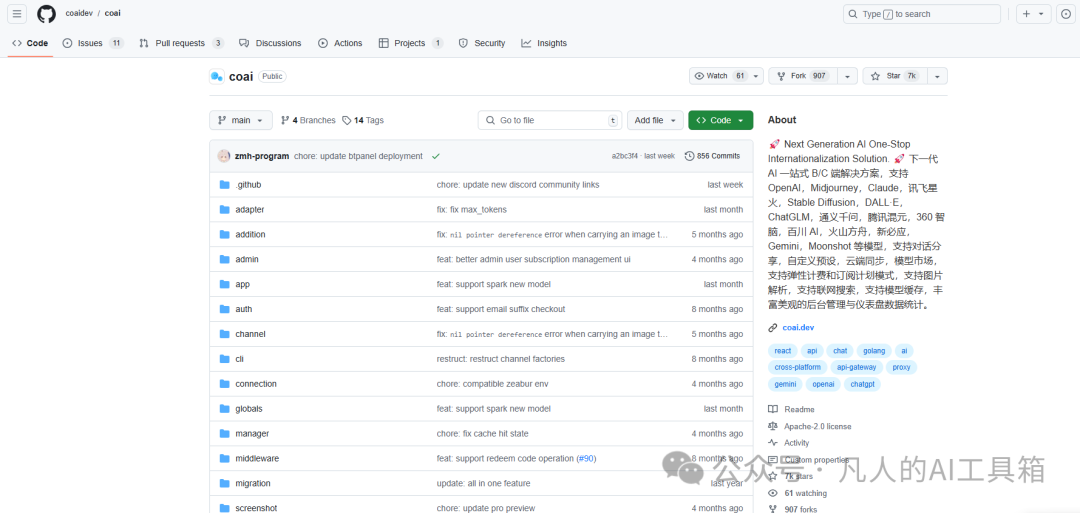
Task: Click the admin folder icon
Action: coord(224,259)
